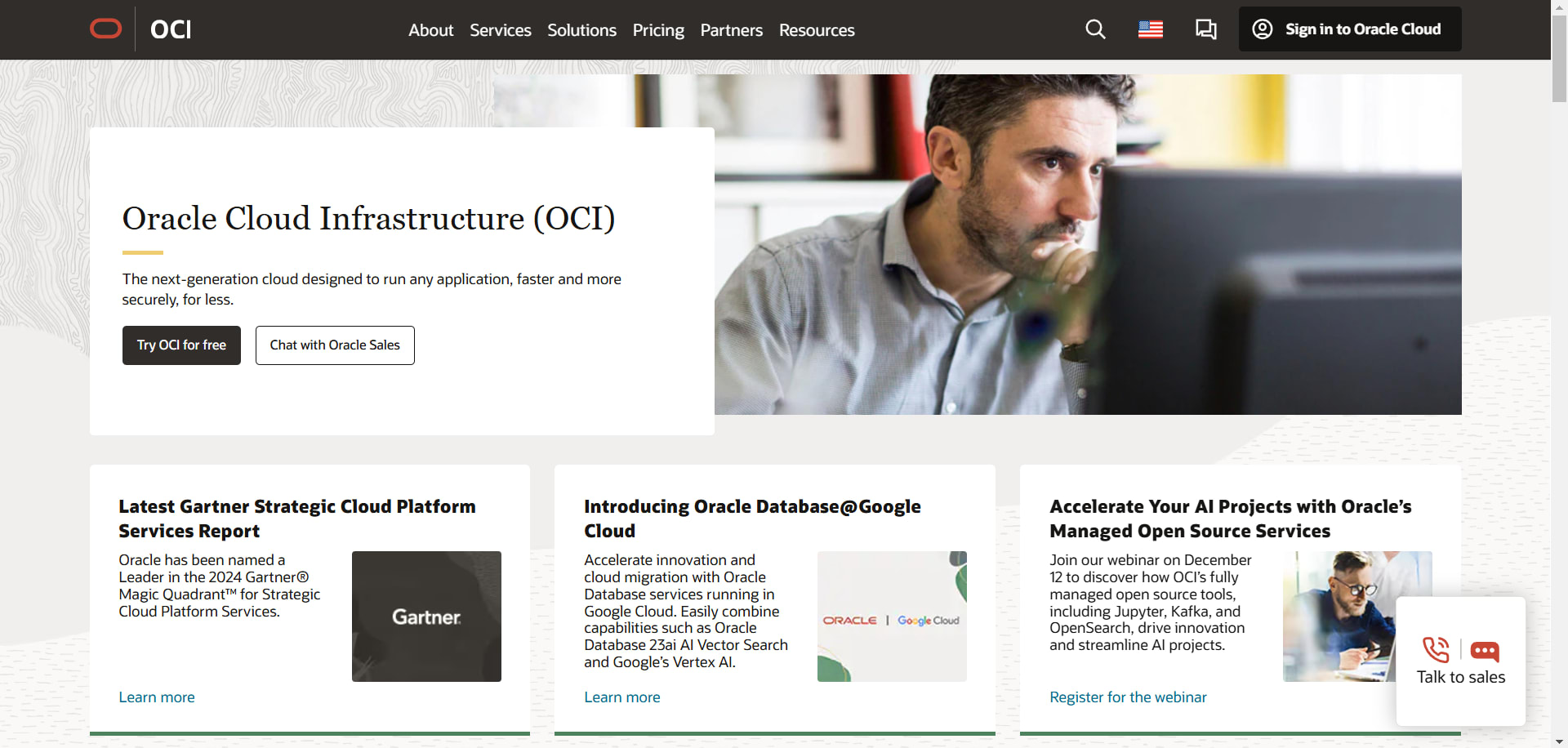Image resolution: width=1568 pixels, height=748 pixels.
Task: Click Learn more under Oracle Database@Google Cloud
Action: pos(622,697)
